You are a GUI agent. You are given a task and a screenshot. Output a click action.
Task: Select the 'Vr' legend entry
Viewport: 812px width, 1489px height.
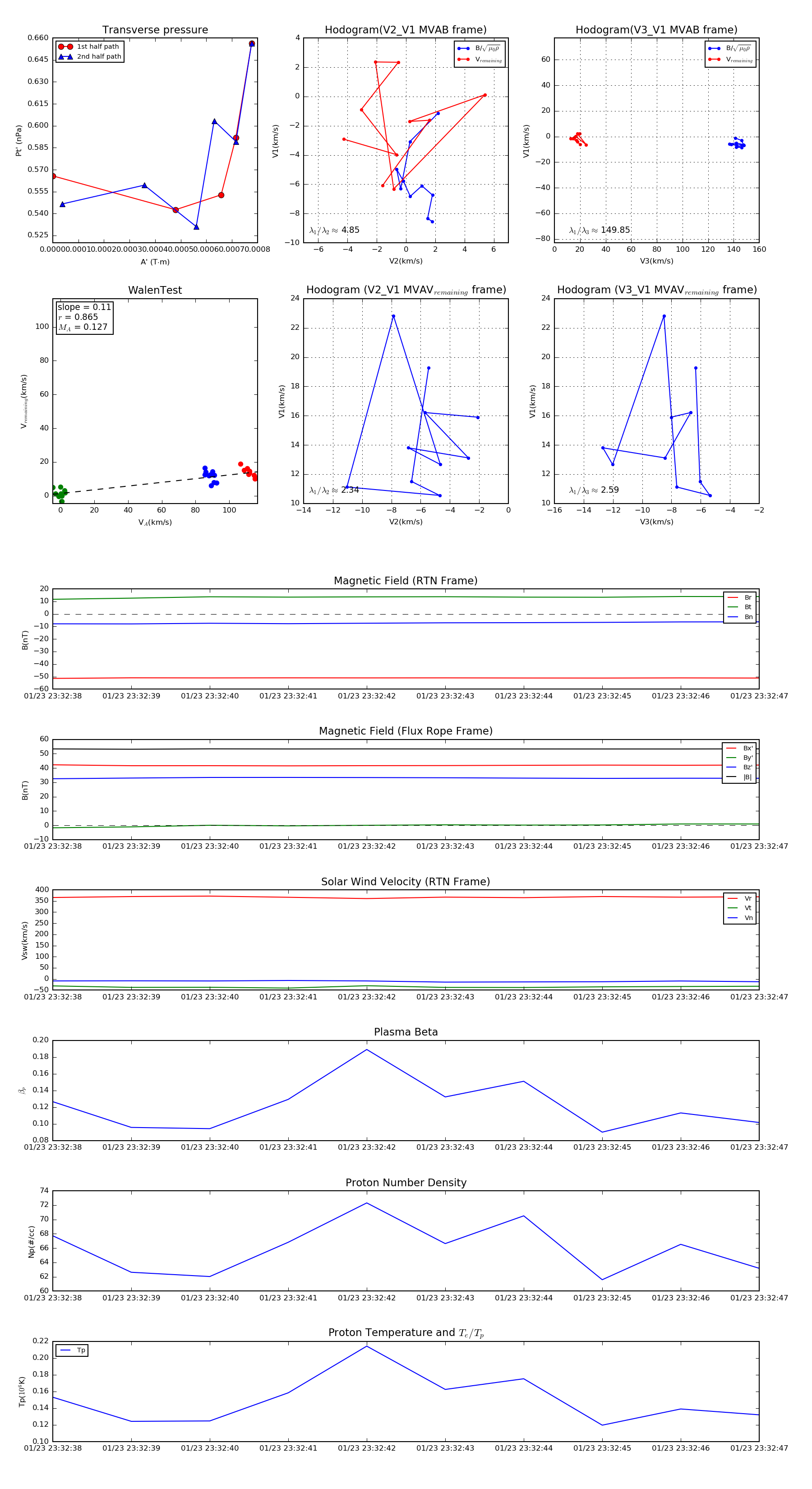point(740,898)
